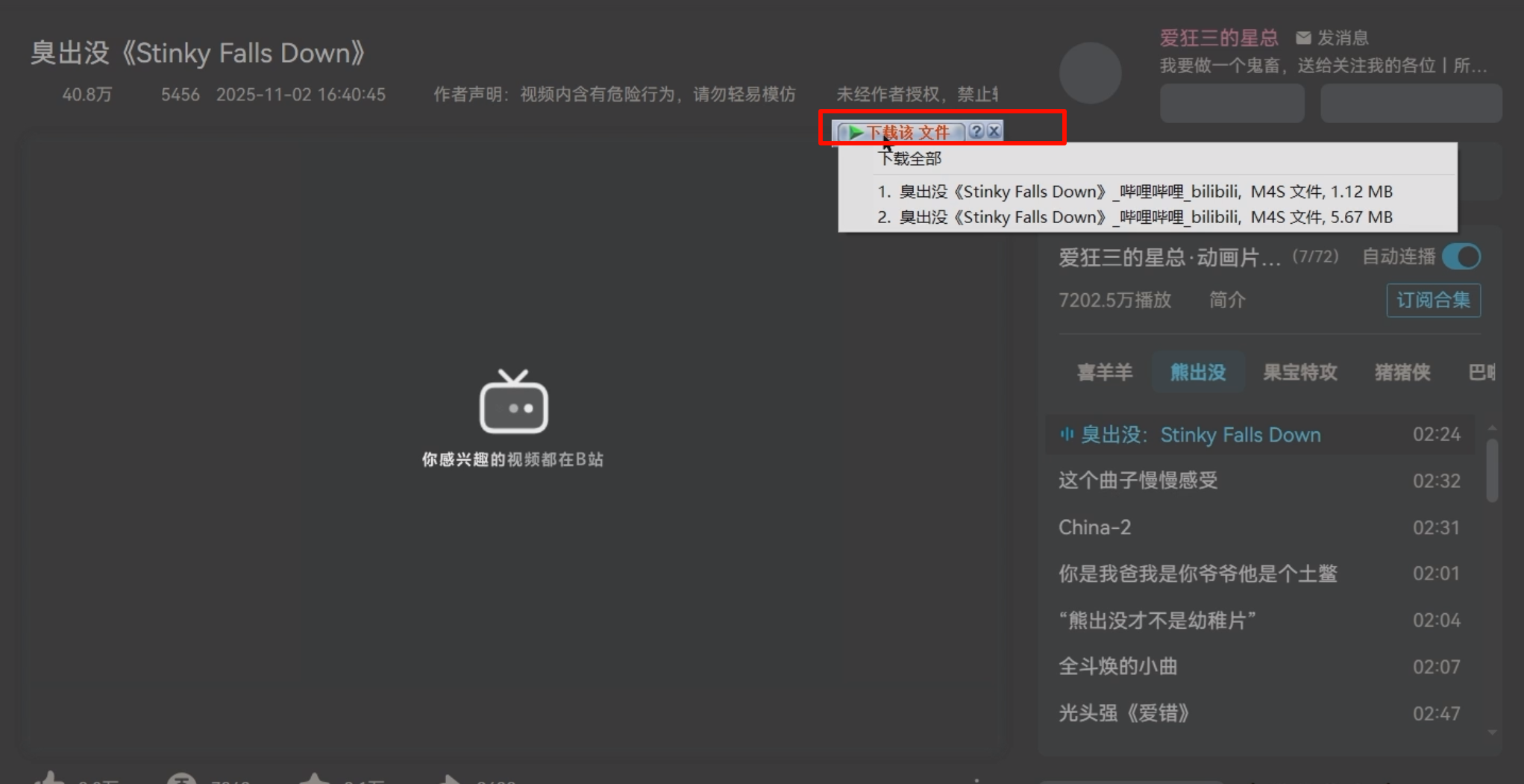This screenshot has height=784, width=1524.
Task: Subscribe with the 订阅合集 button
Action: pos(1433,300)
